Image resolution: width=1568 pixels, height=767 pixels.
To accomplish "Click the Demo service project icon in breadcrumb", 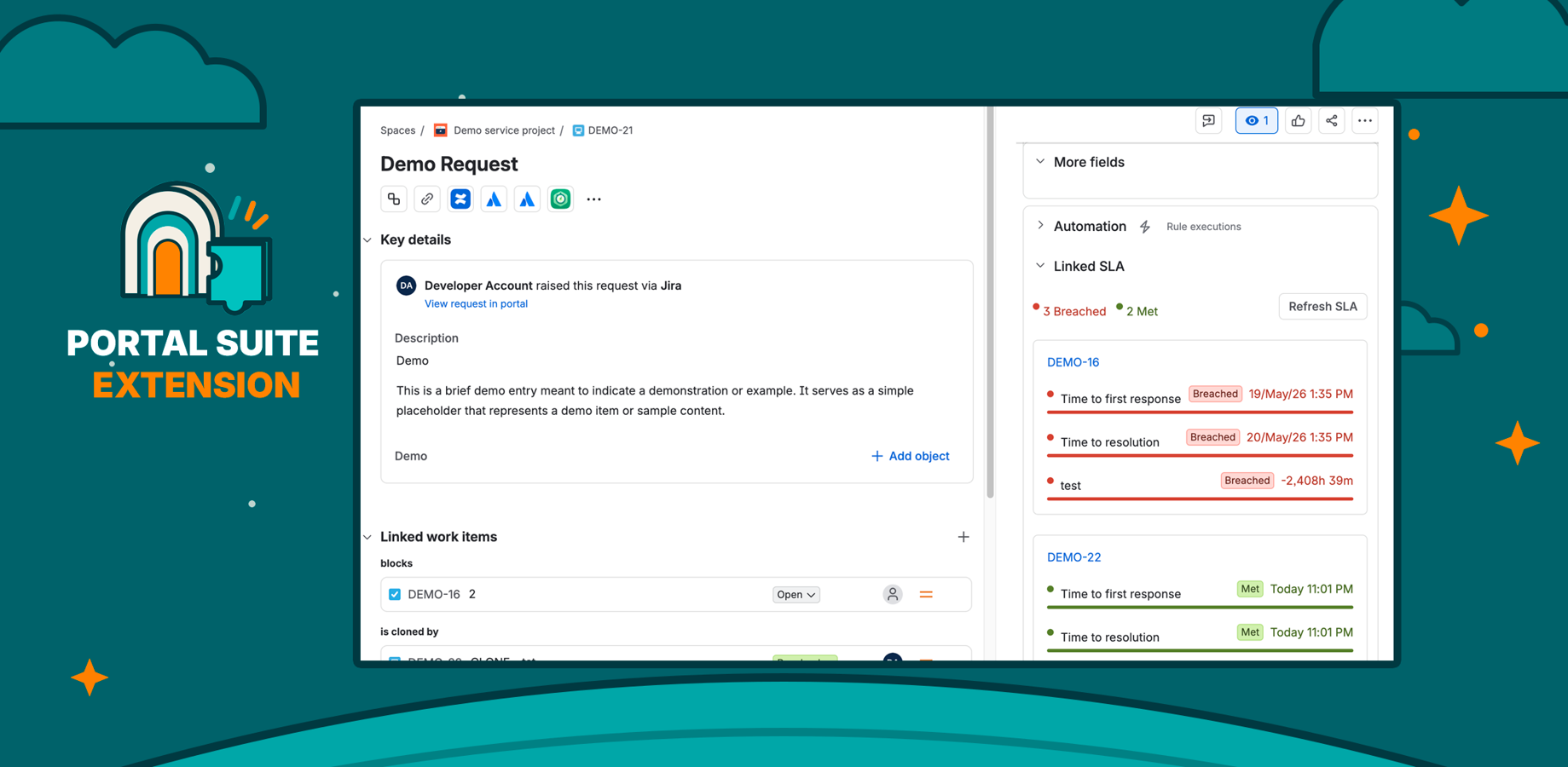I will click(x=440, y=130).
